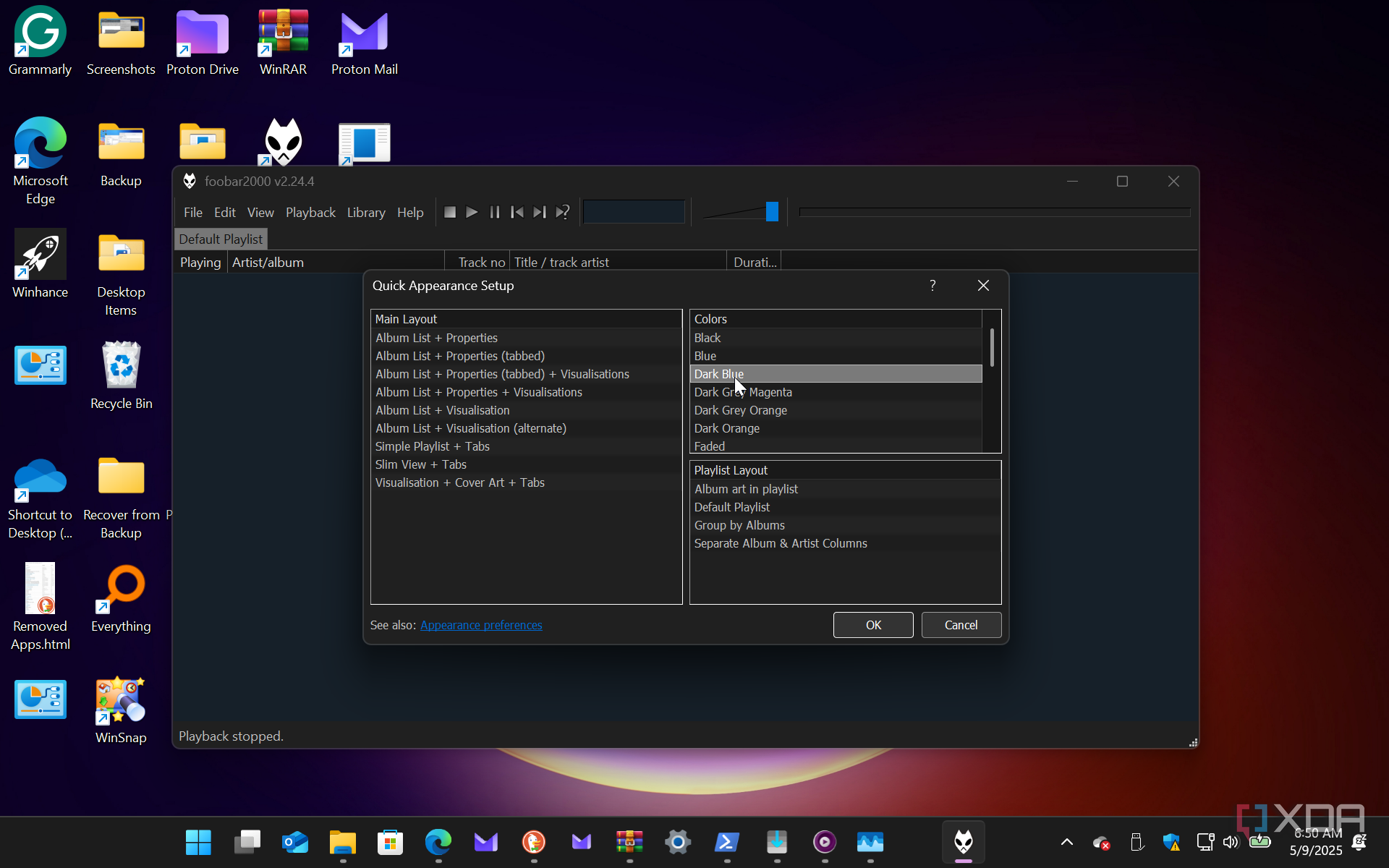Viewport: 1389px width, 868px height.
Task: Switch to the Default Playlist tab
Action: coord(221,239)
